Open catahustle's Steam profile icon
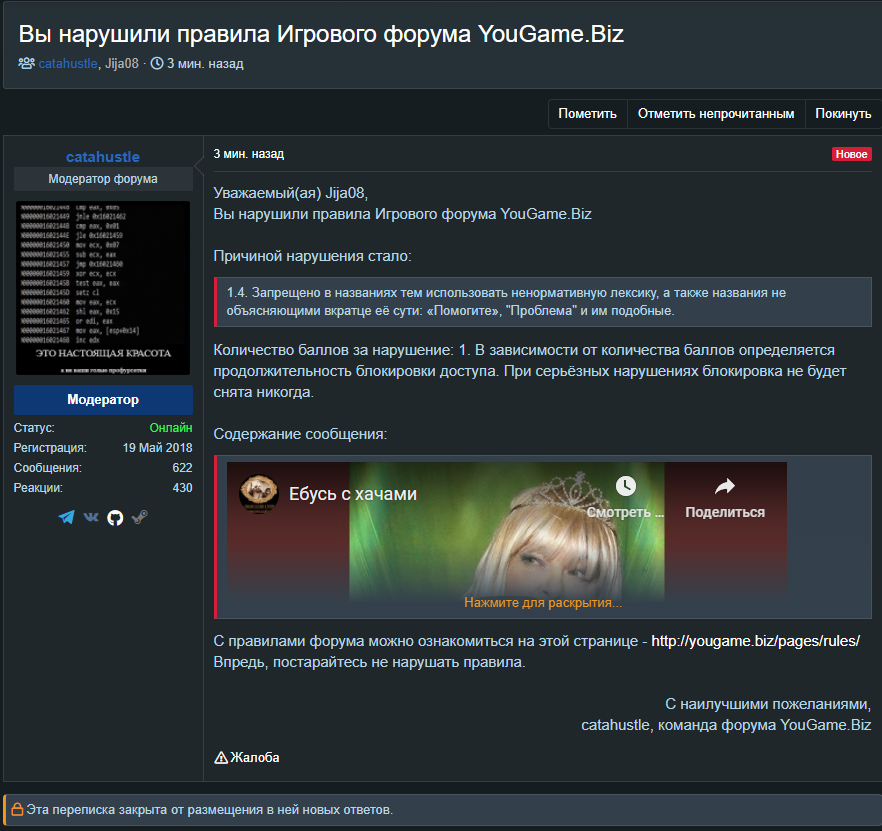The width and height of the screenshot is (882, 831). [x=140, y=517]
